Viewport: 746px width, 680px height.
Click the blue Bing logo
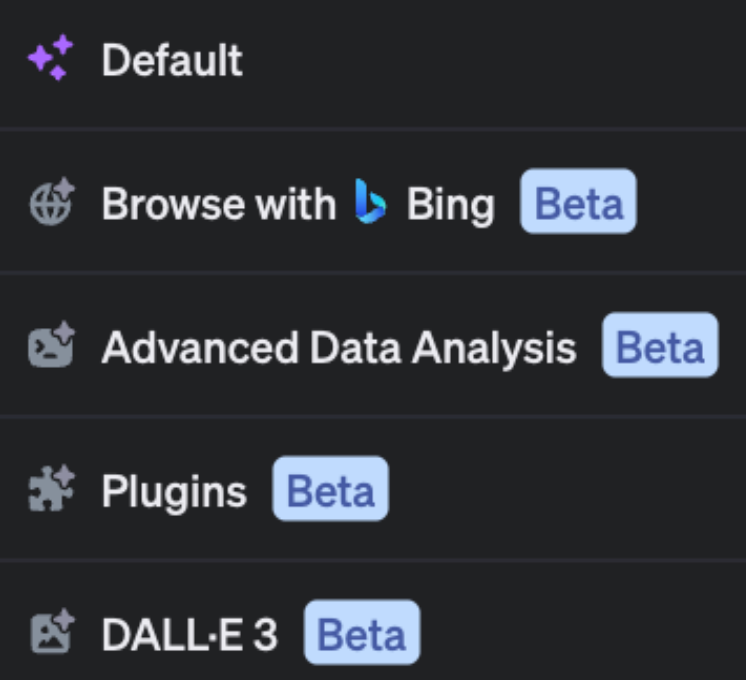pyautogui.click(x=370, y=203)
